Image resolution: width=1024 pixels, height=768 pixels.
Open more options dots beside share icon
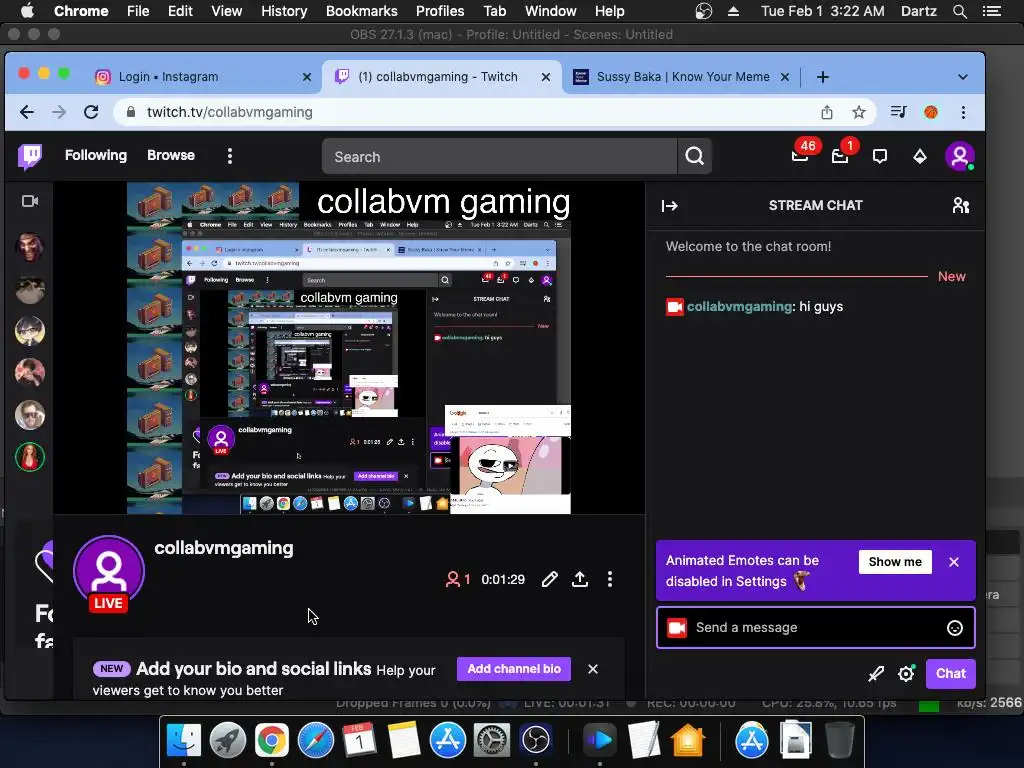click(x=609, y=579)
